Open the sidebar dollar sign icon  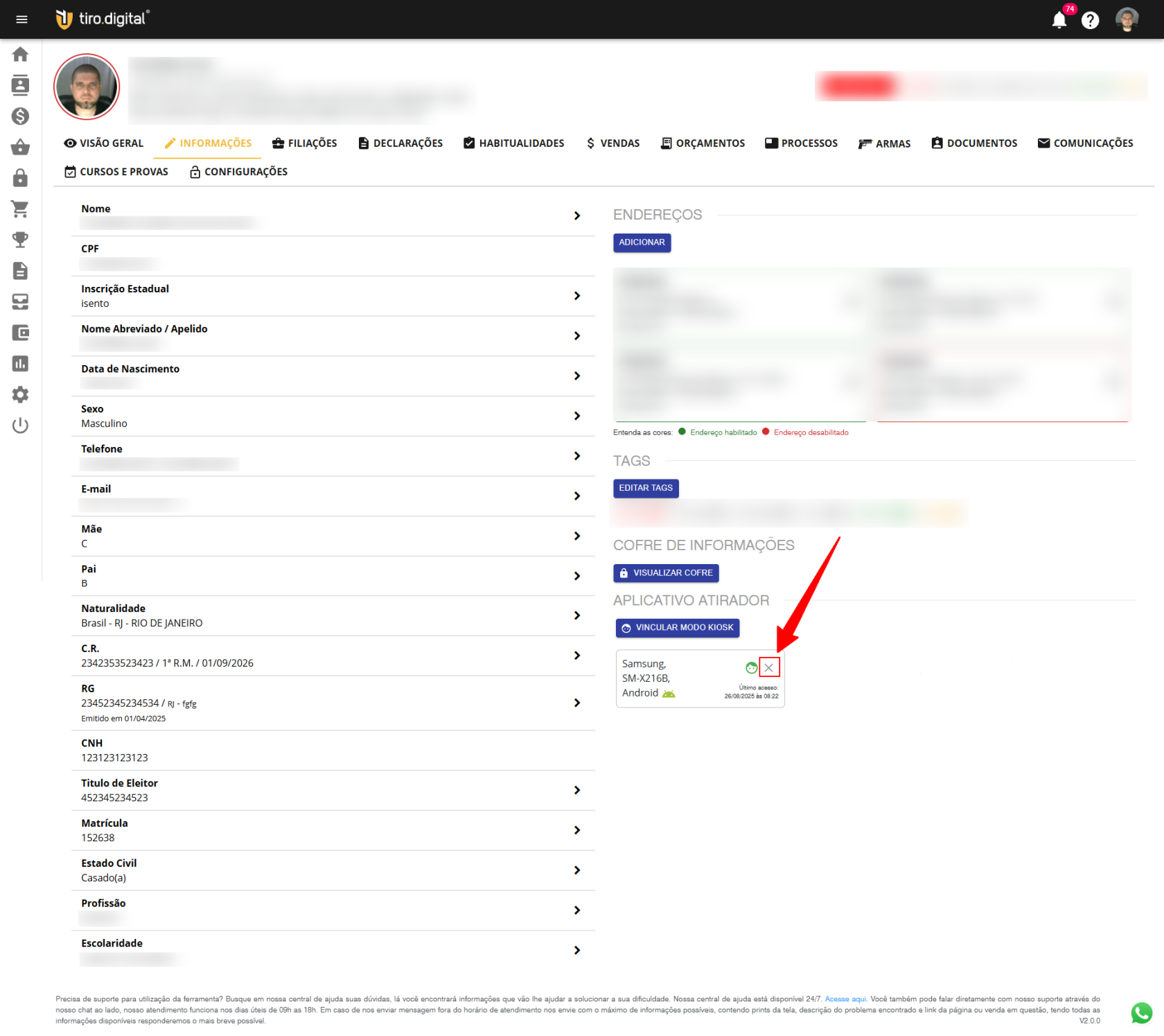(x=20, y=116)
